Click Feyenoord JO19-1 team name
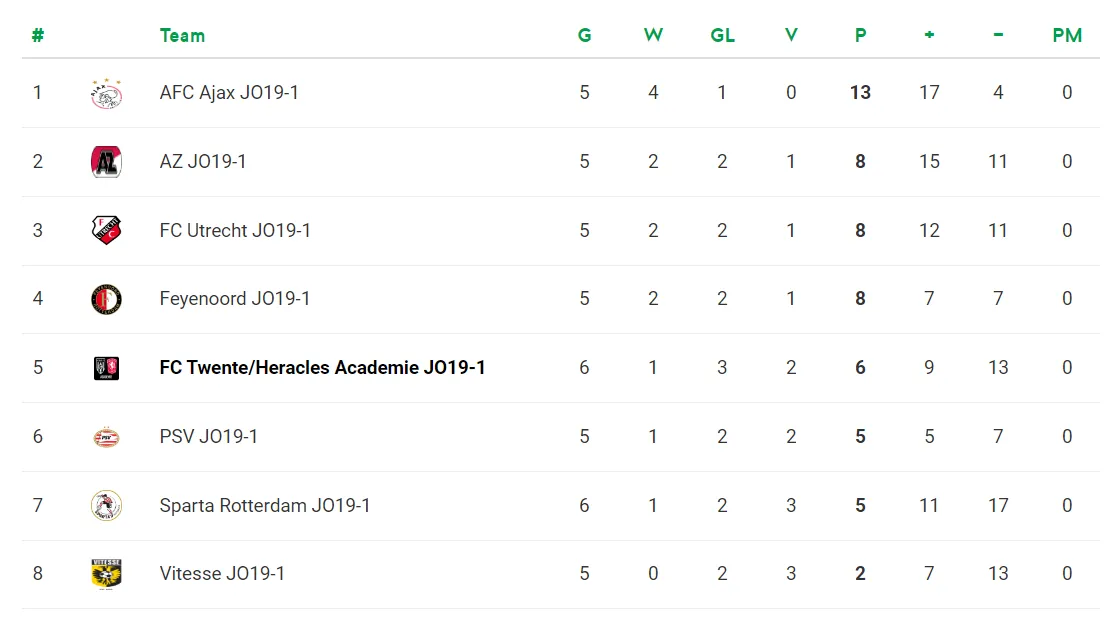Viewport: 1118px width, 621px height. coord(235,299)
